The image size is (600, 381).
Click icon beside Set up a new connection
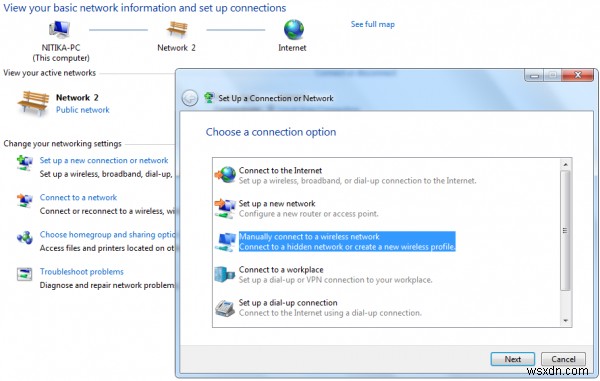[24, 163]
